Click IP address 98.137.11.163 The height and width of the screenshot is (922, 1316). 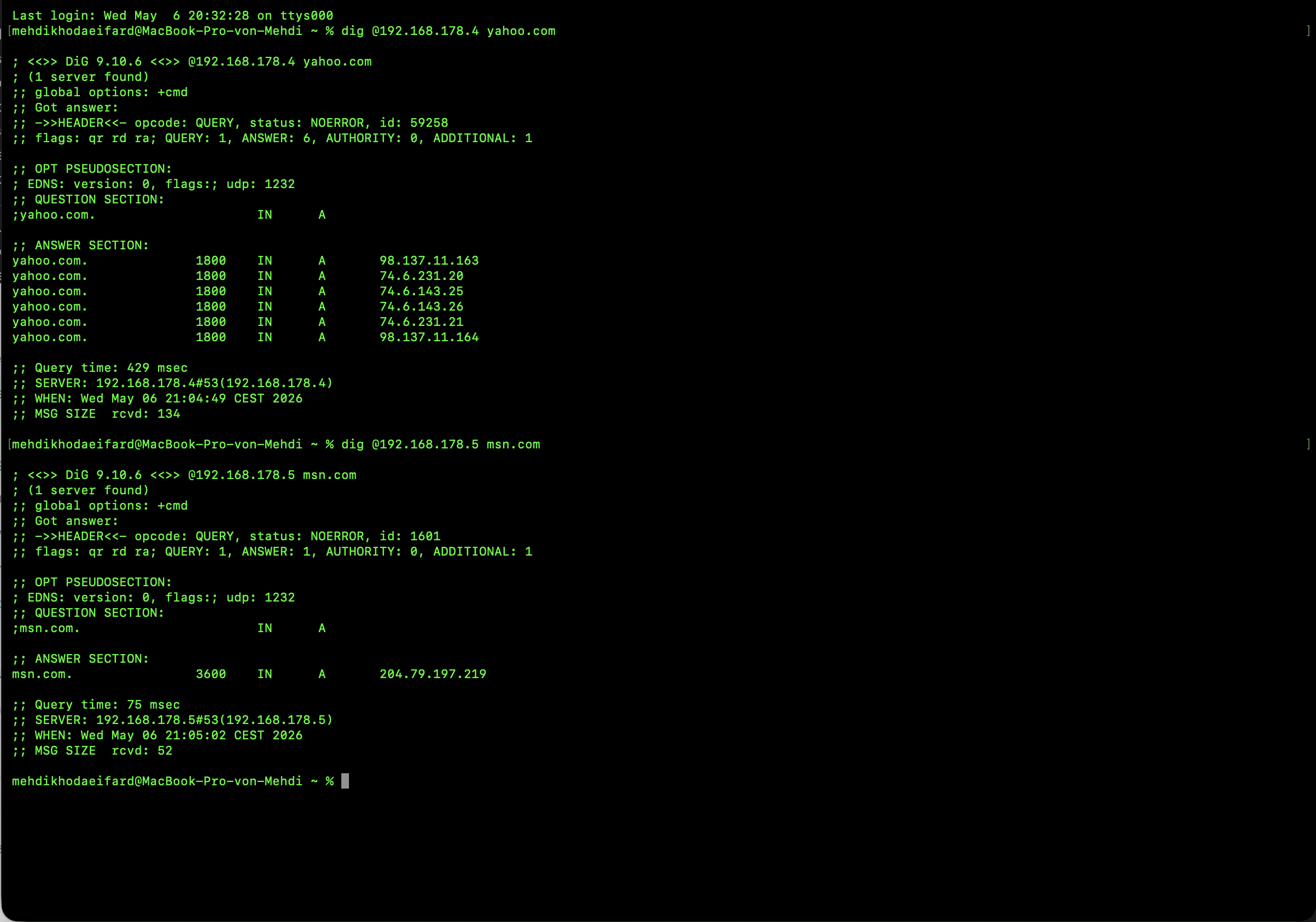[429, 261]
